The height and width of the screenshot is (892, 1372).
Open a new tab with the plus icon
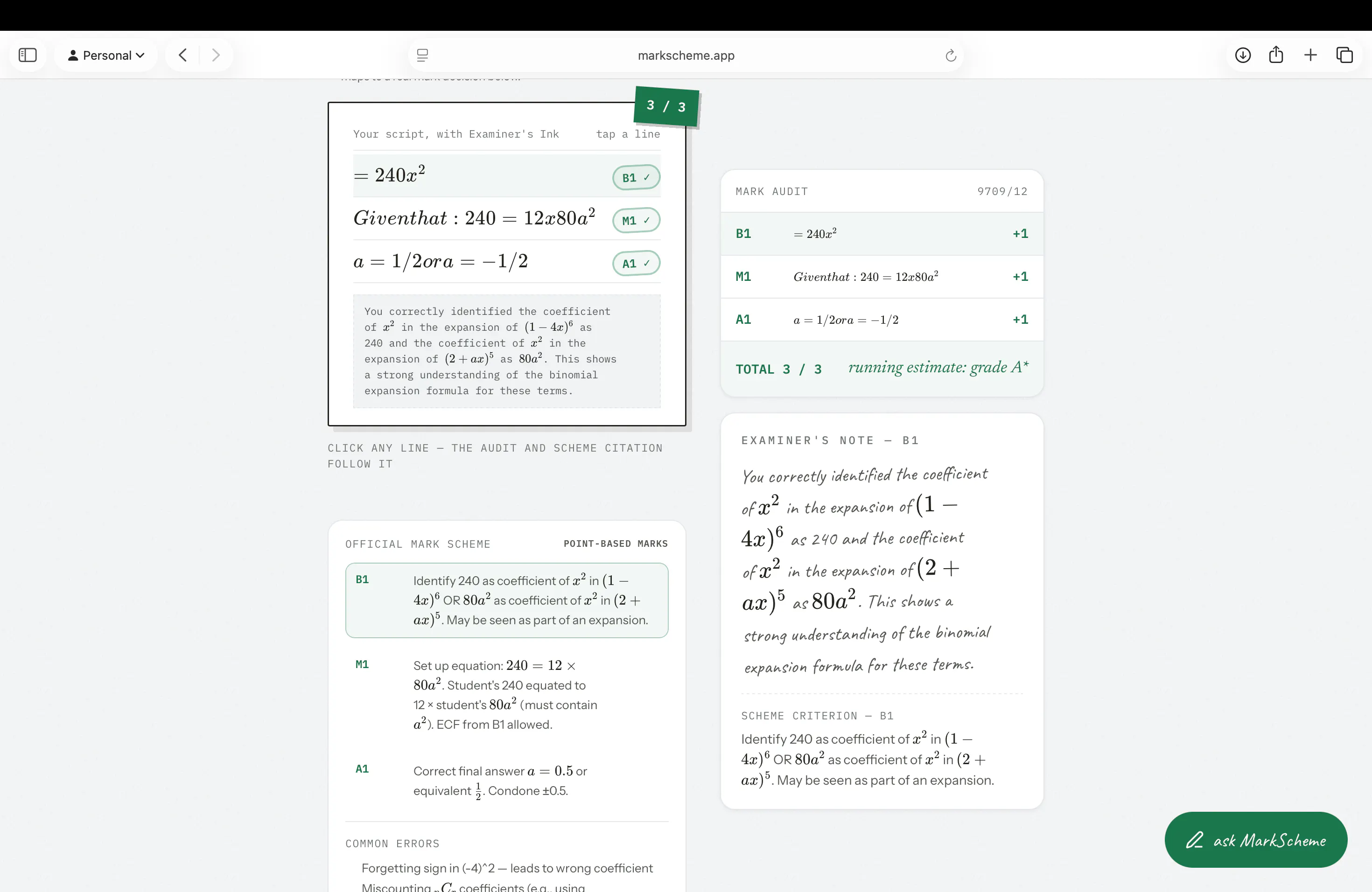point(1310,56)
